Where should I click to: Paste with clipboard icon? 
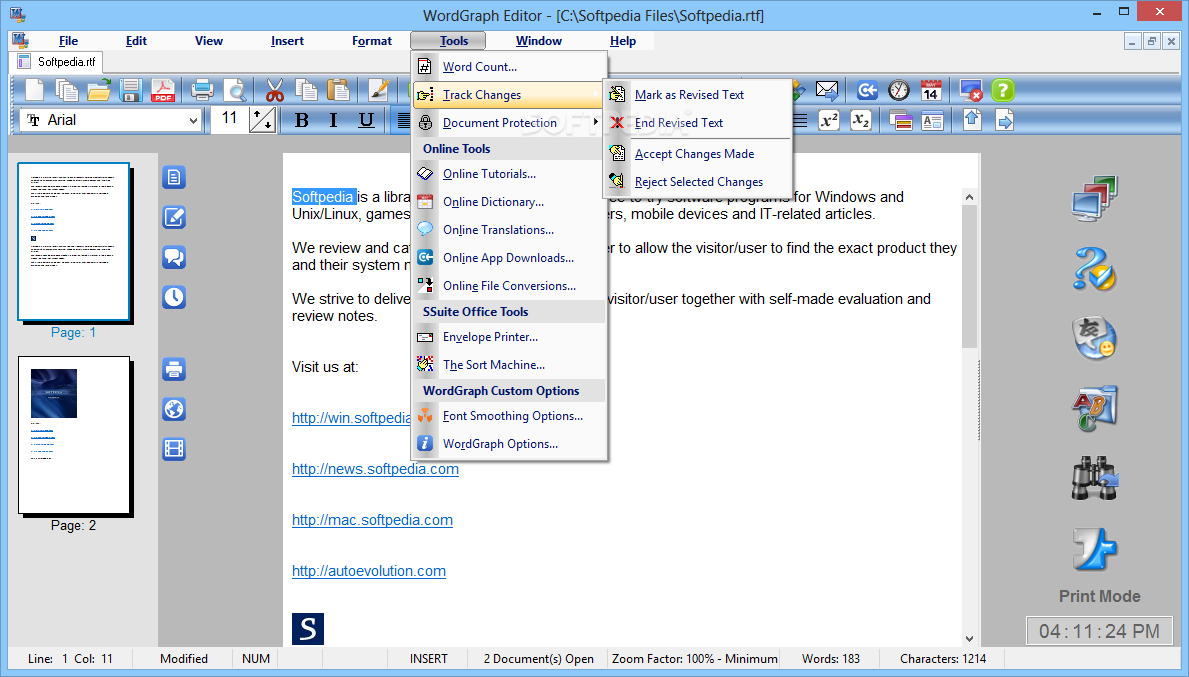[338, 90]
